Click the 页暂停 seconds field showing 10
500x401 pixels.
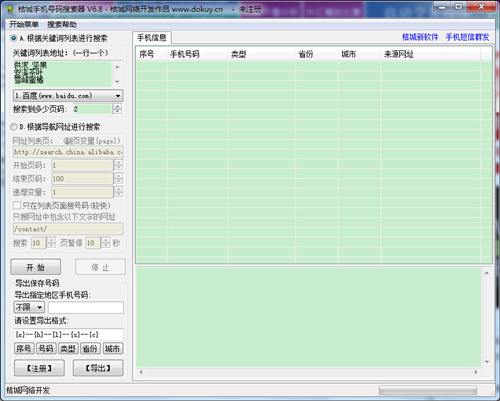coord(93,243)
